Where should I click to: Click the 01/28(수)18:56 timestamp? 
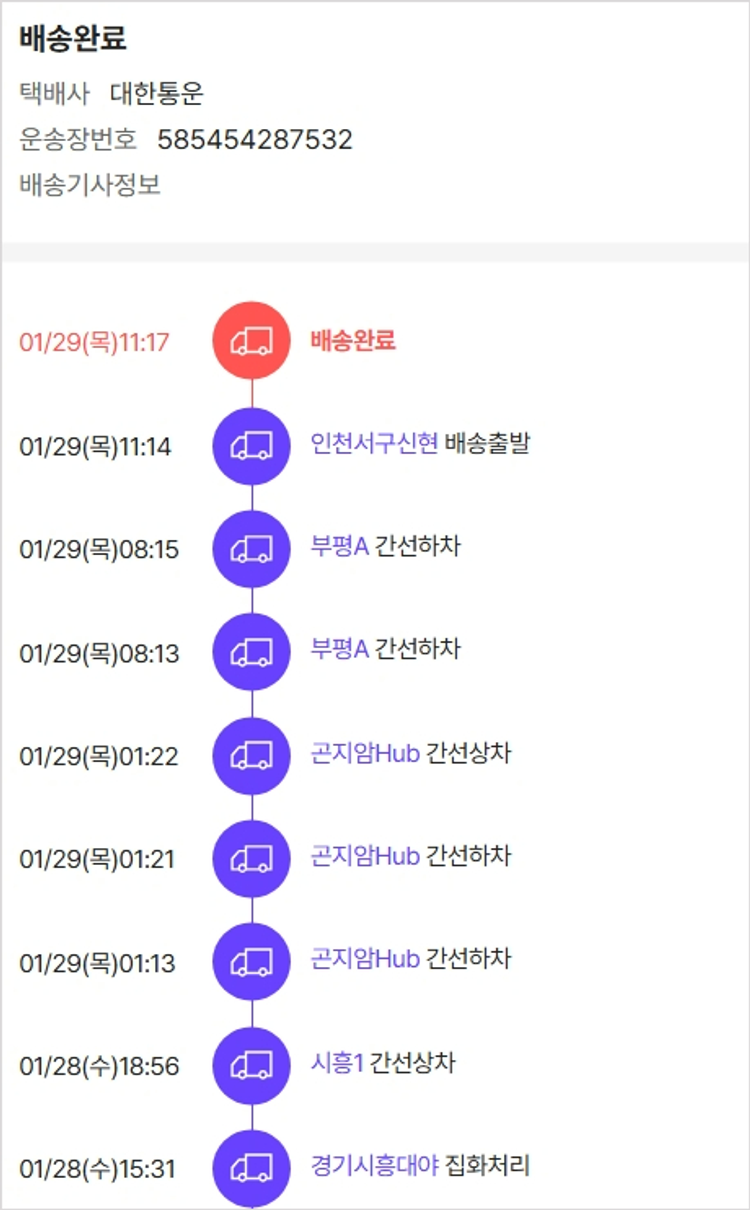tap(99, 1067)
